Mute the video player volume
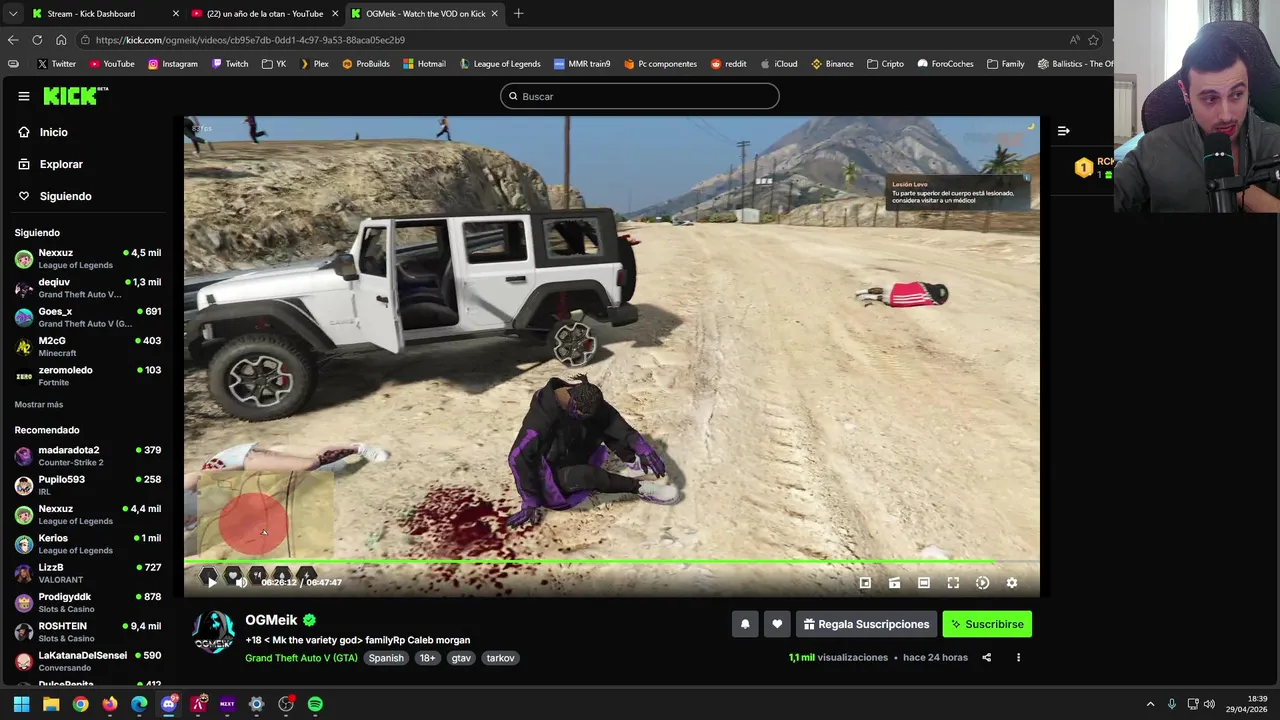This screenshot has height=720, width=1280. [241, 582]
